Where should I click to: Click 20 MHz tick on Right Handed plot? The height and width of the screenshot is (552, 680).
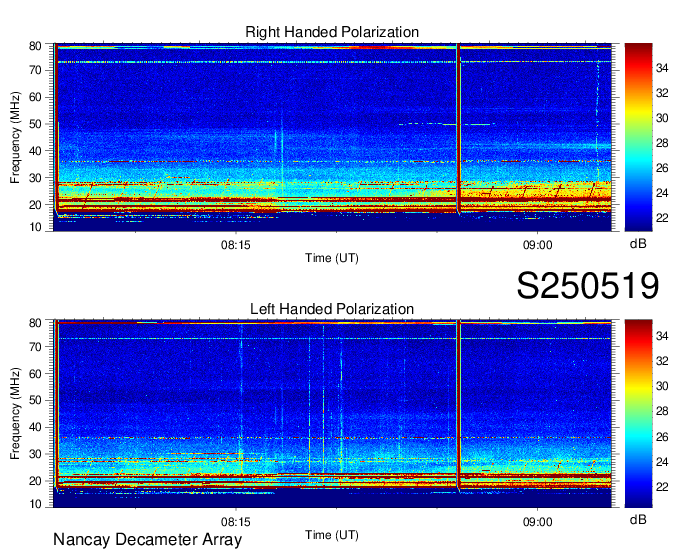(35, 205)
